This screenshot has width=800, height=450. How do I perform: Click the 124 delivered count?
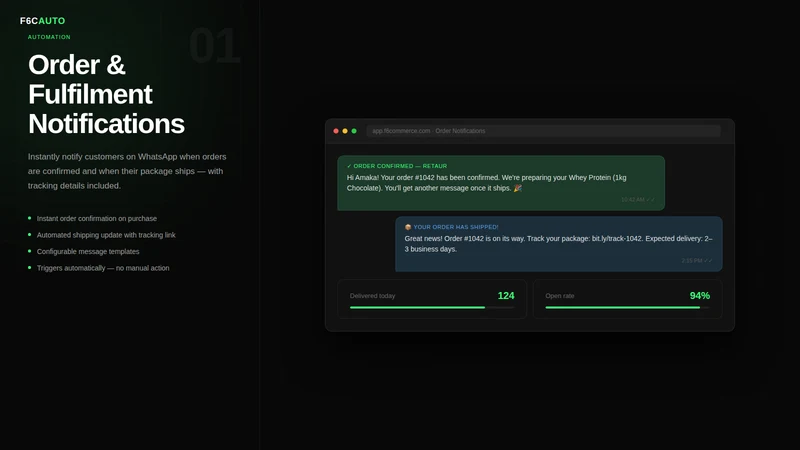(506, 296)
